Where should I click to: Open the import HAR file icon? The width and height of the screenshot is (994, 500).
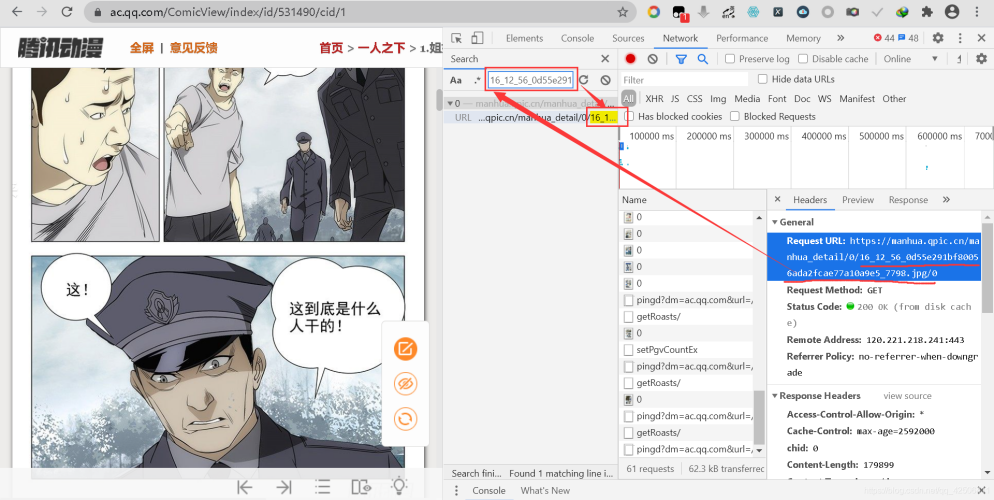click(x=959, y=59)
